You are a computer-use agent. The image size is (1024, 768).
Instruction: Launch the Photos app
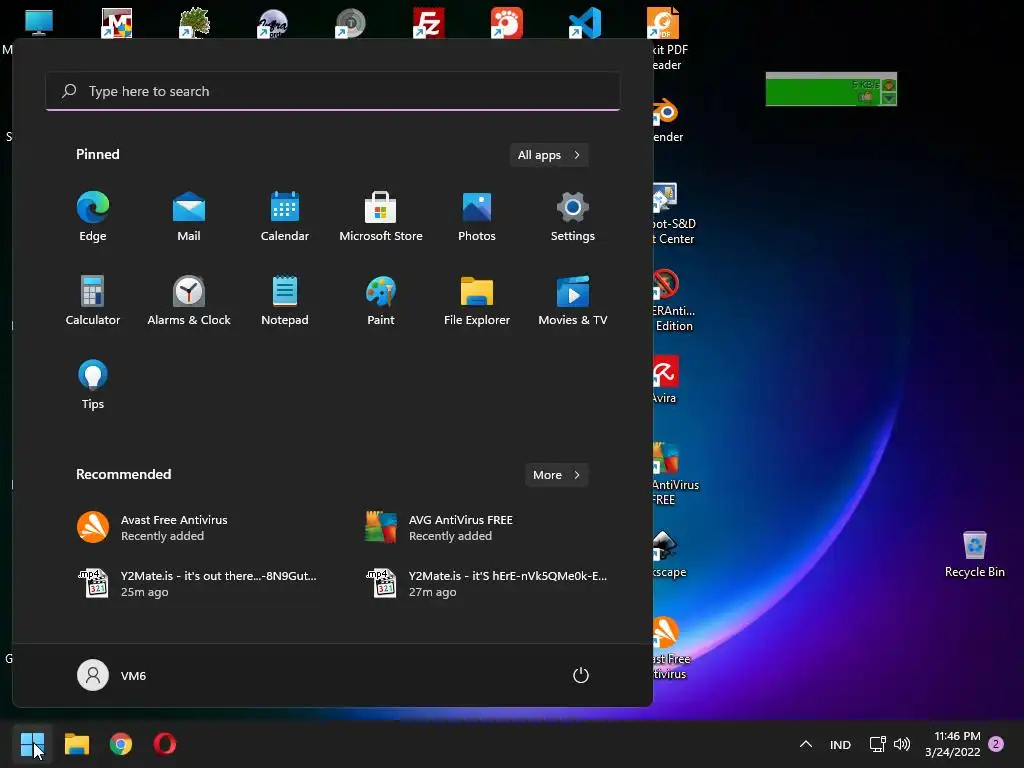click(x=477, y=217)
